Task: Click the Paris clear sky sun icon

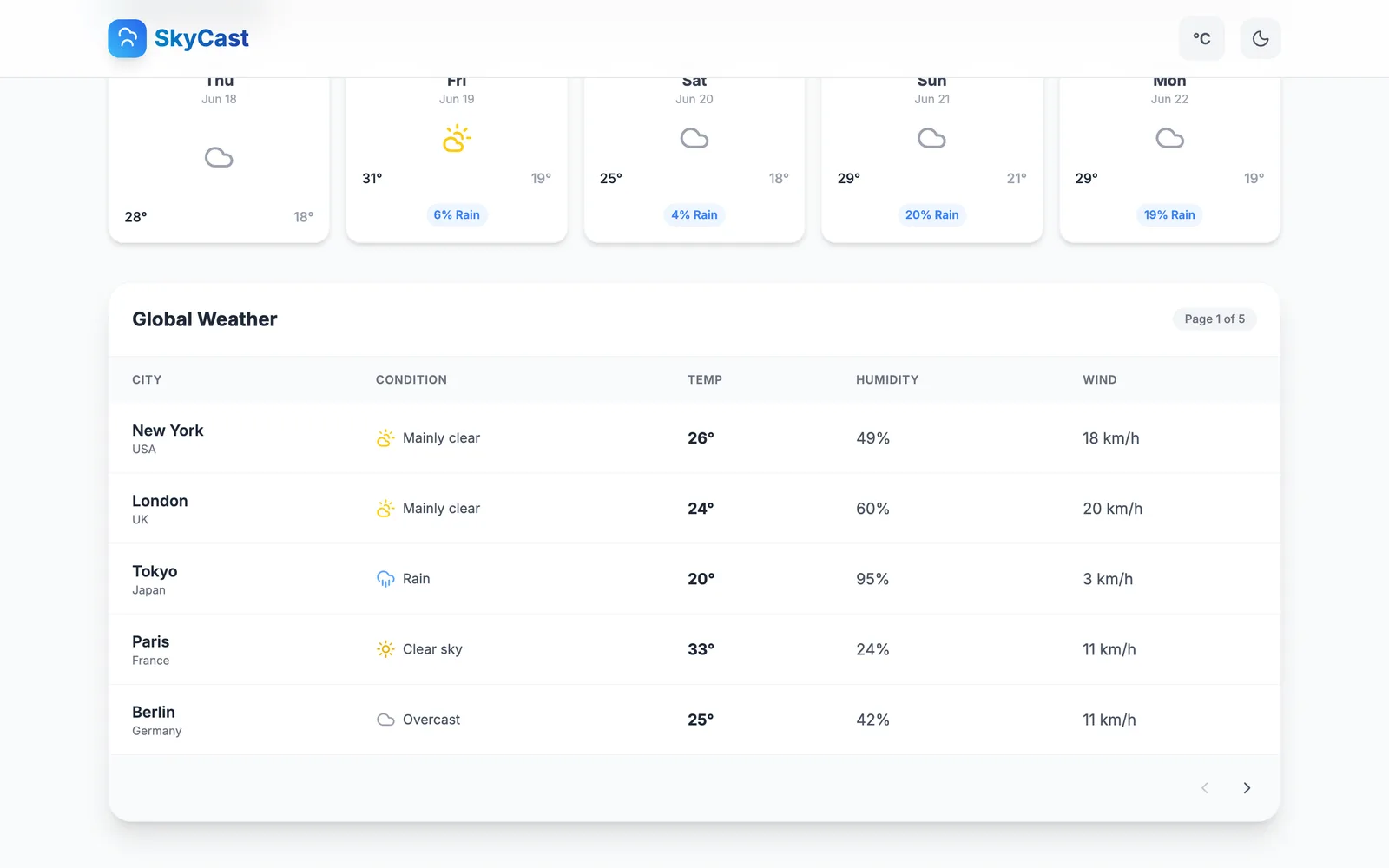Action: point(385,649)
